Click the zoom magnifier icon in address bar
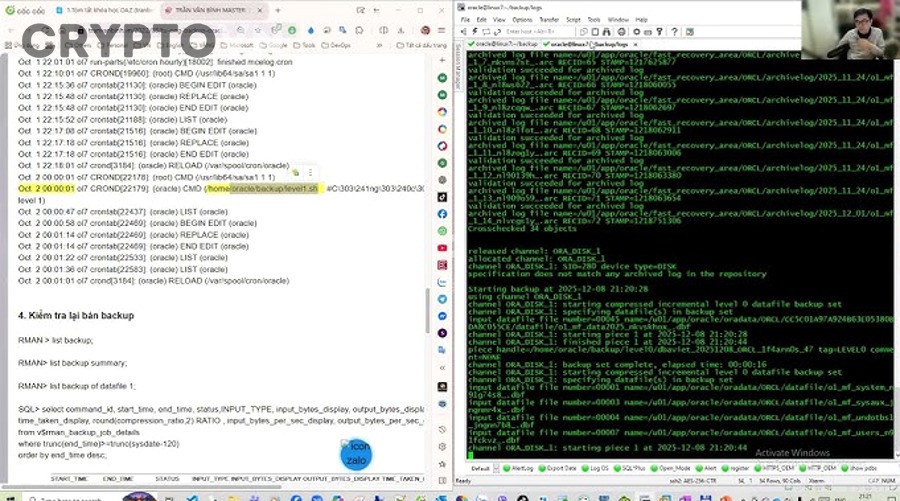900x501 pixels. pos(240,30)
